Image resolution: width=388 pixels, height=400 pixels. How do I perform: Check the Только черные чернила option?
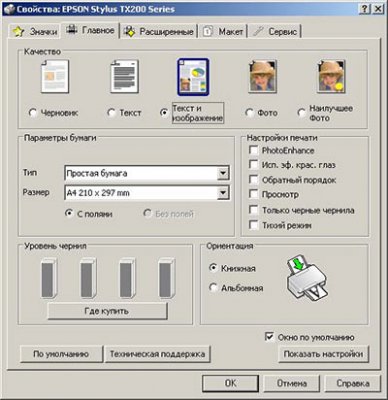click(x=254, y=210)
